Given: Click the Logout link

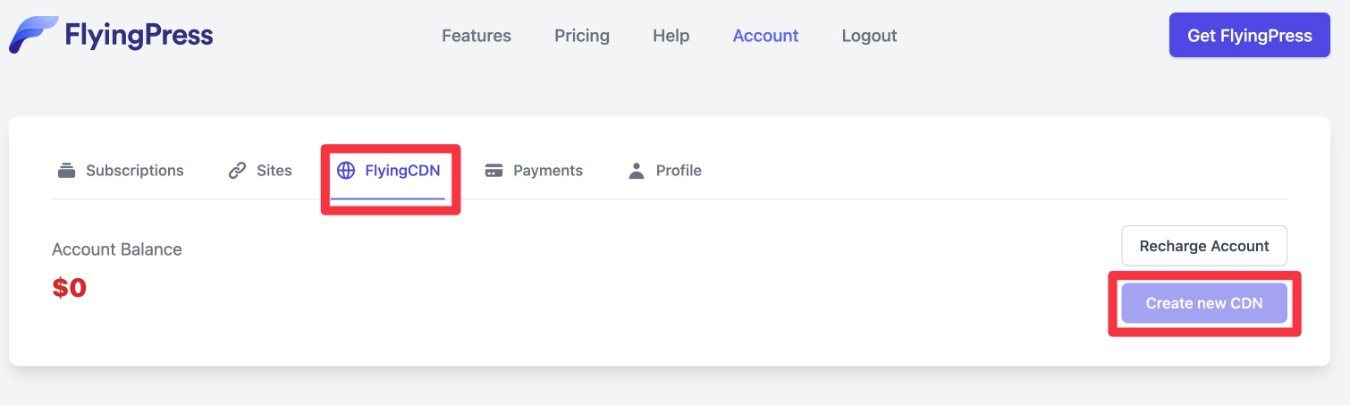Looking at the screenshot, I should pyautogui.click(x=869, y=35).
